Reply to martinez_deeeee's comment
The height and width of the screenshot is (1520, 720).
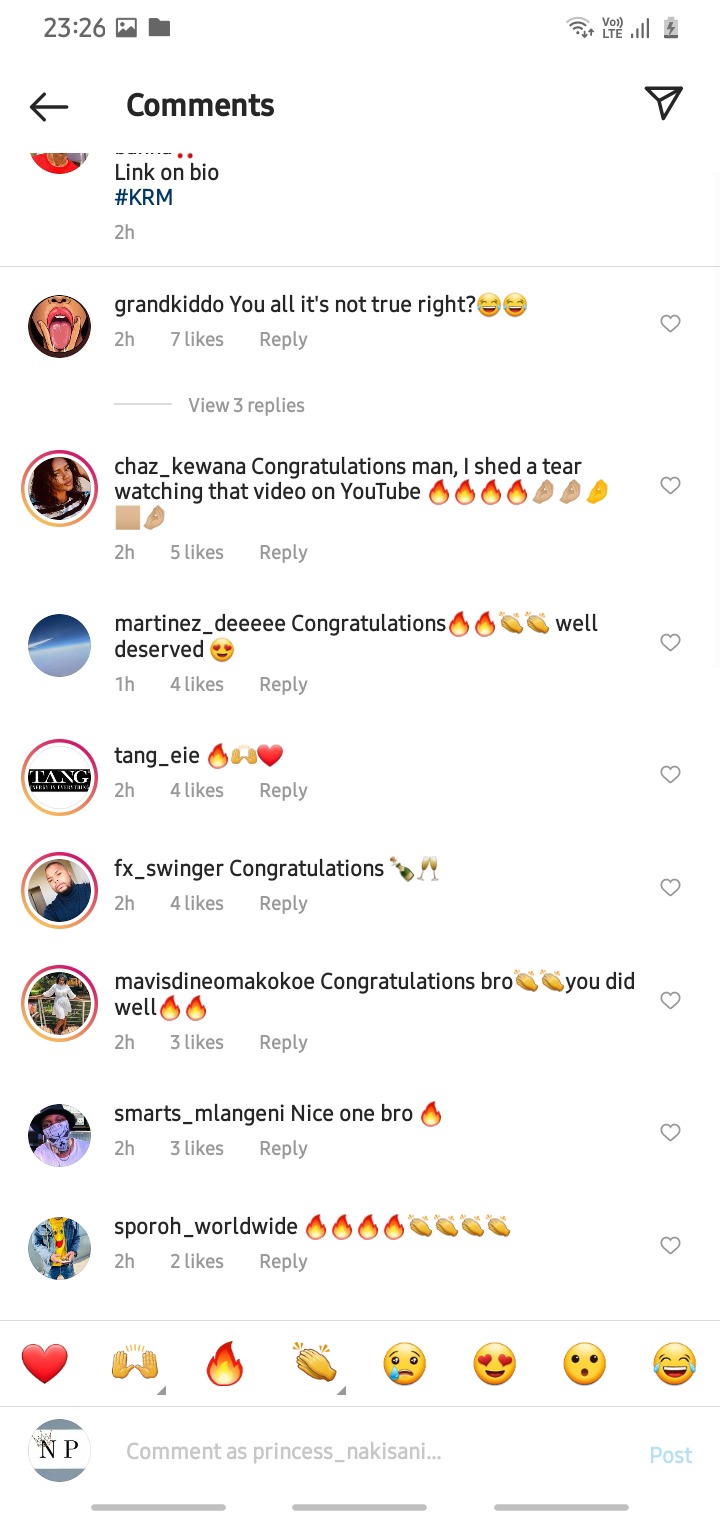point(283,684)
